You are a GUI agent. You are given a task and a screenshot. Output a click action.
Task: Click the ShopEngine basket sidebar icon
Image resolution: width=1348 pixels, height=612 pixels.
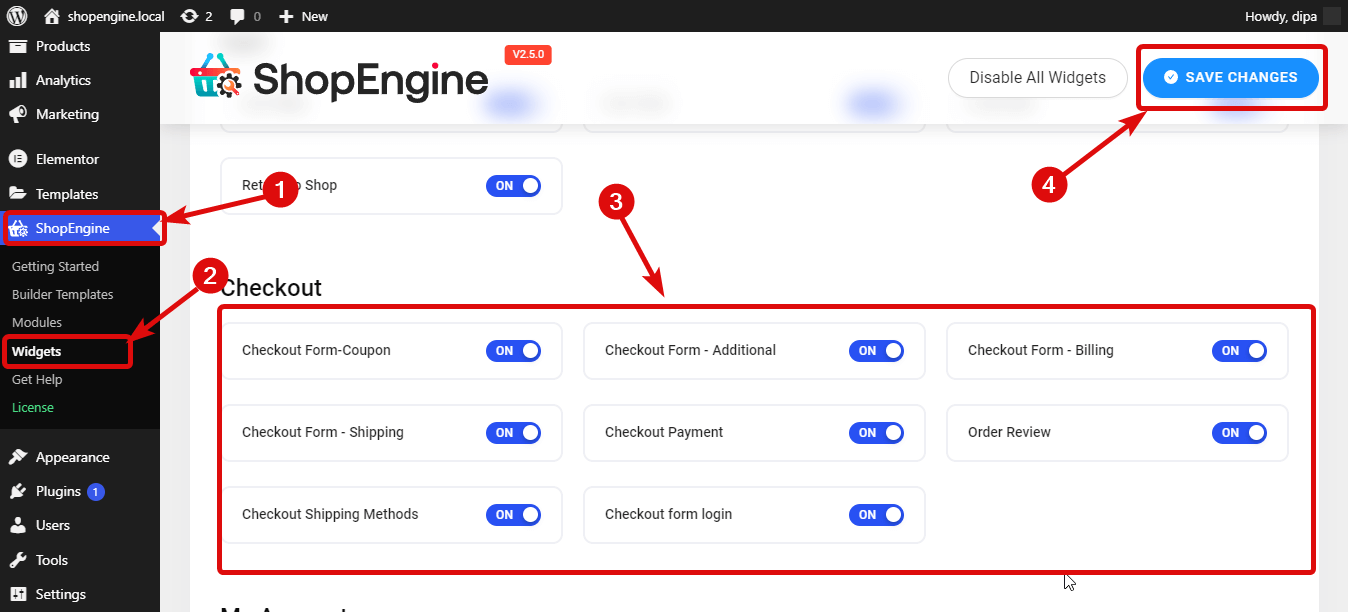[x=18, y=229]
